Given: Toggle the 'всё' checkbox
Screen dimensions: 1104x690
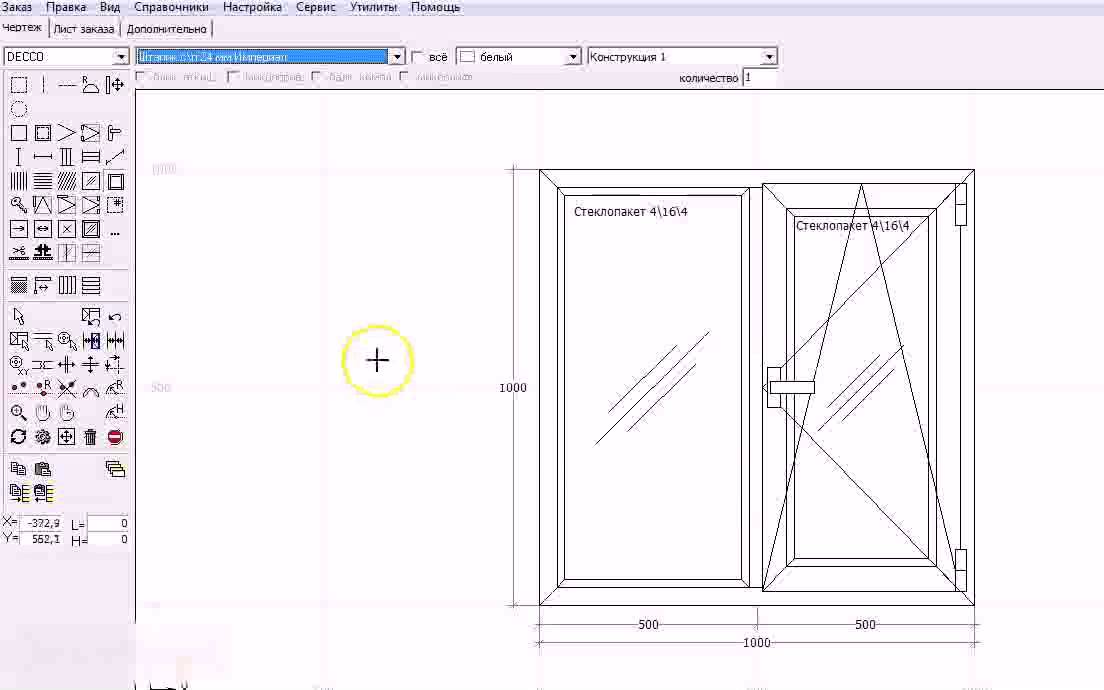Looking at the screenshot, I should (x=418, y=56).
